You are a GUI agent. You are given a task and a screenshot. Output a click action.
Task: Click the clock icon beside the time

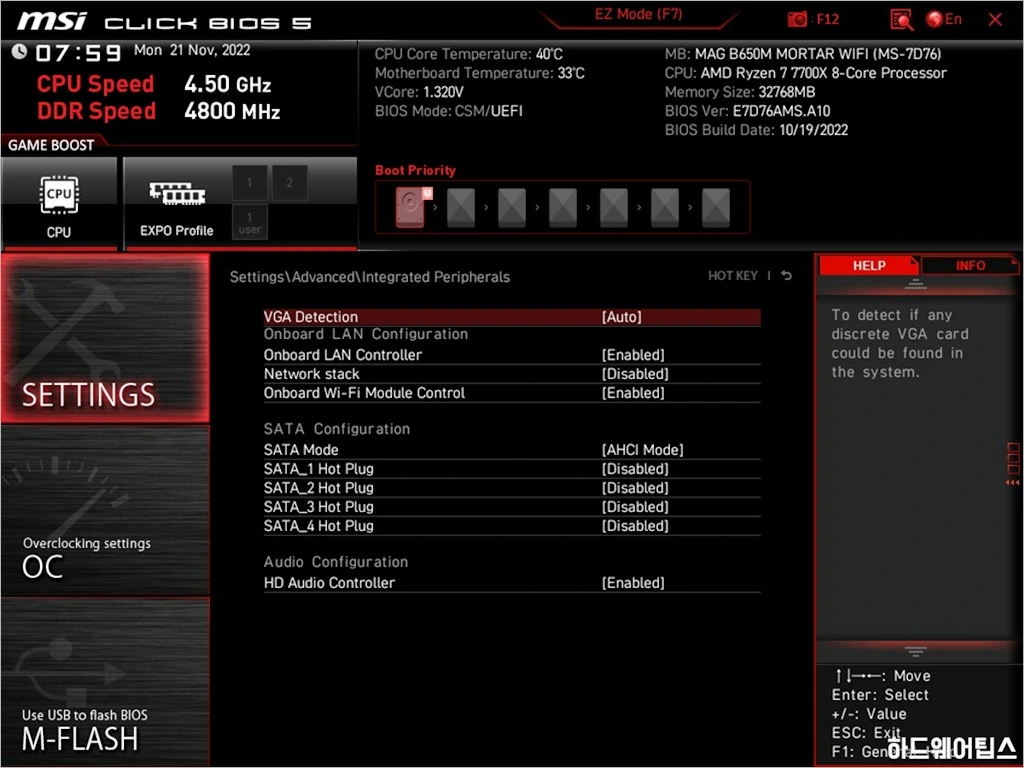[20, 51]
